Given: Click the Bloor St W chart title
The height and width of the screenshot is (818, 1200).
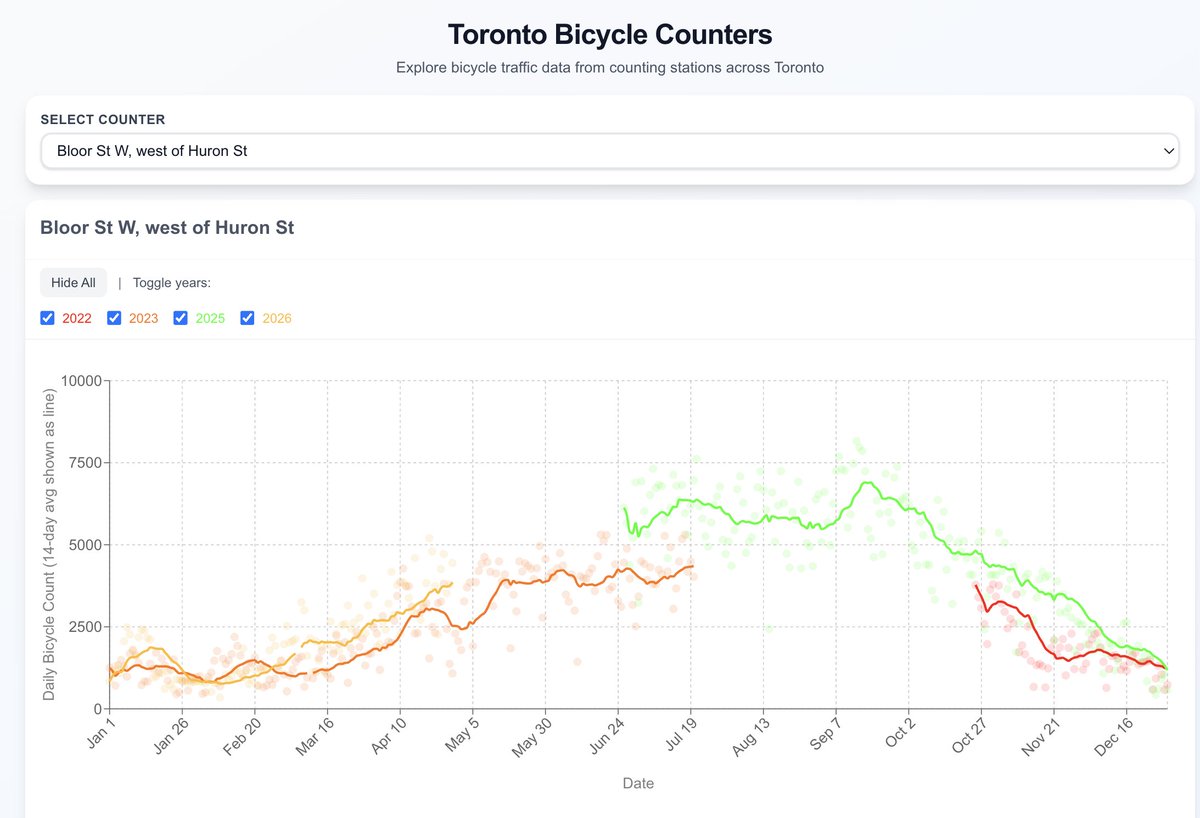Looking at the screenshot, I should pyautogui.click(x=167, y=228).
